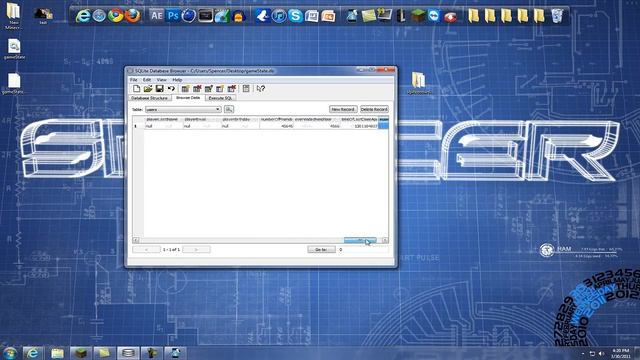Launch Skype from the top dock
The width and height of the screenshot is (640, 360).
pyautogui.click(x=295, y=16)
